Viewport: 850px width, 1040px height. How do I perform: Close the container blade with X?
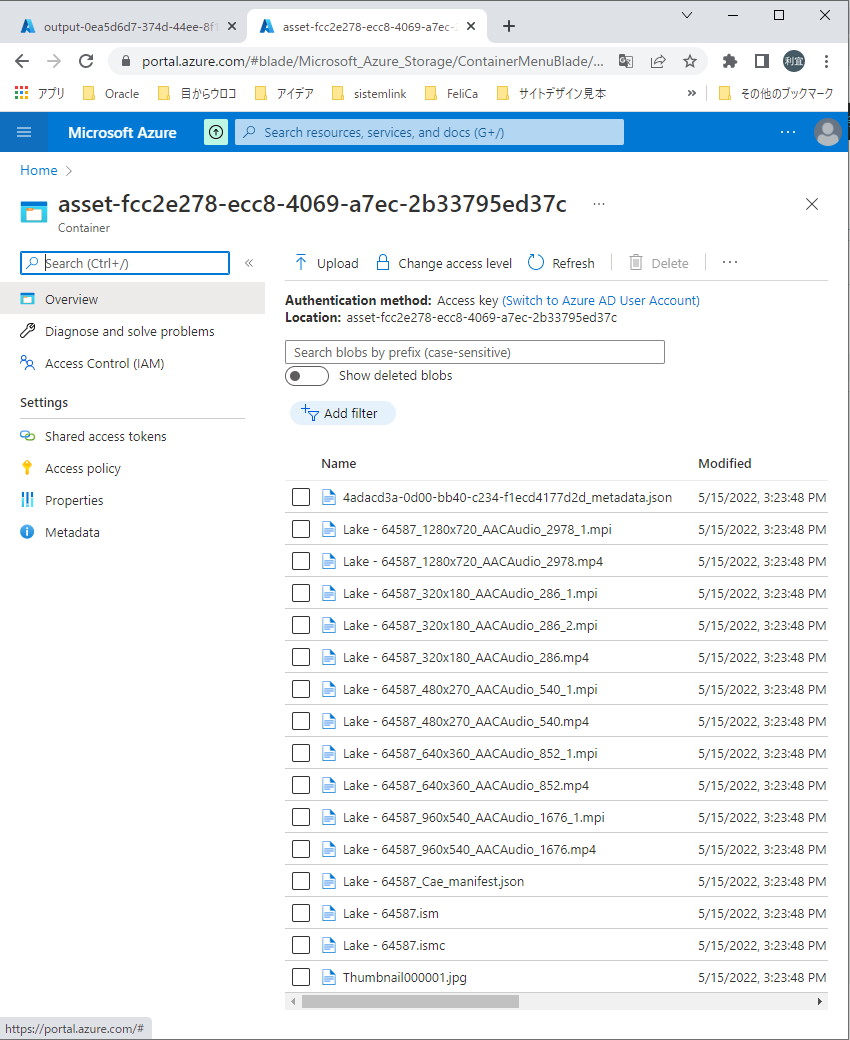click(x=812, y=204)
